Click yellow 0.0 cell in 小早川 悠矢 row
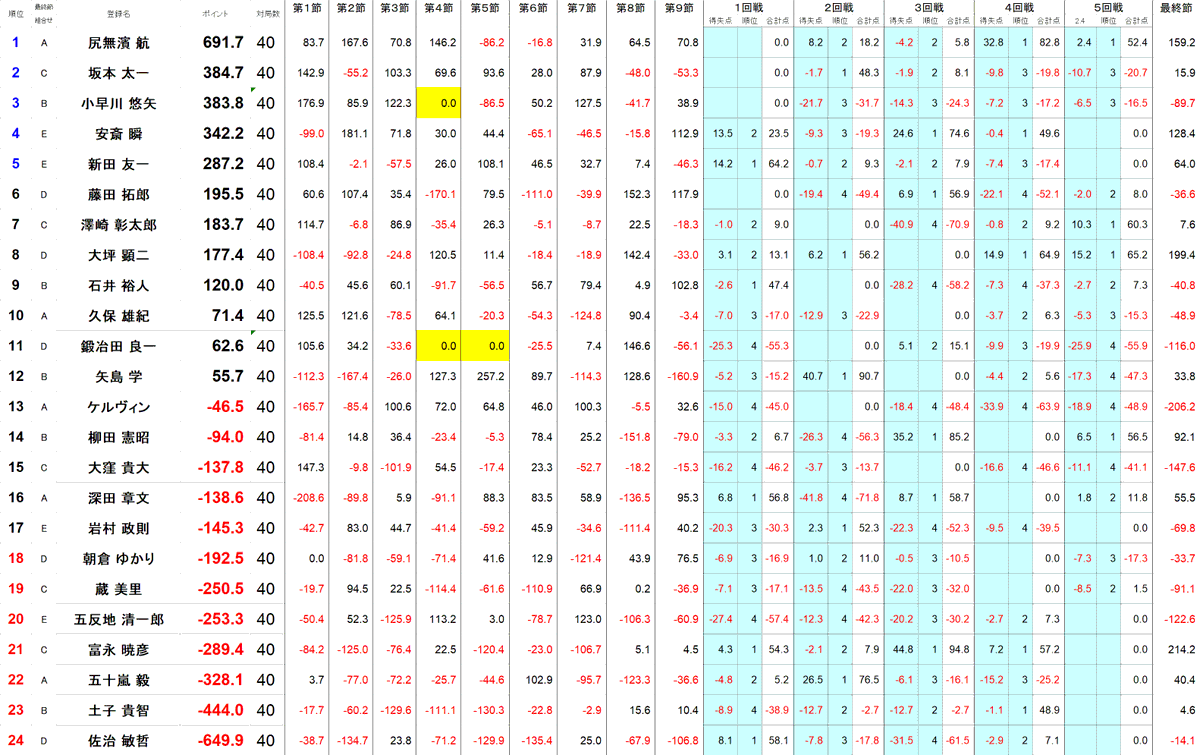 [x=441, y=103]
